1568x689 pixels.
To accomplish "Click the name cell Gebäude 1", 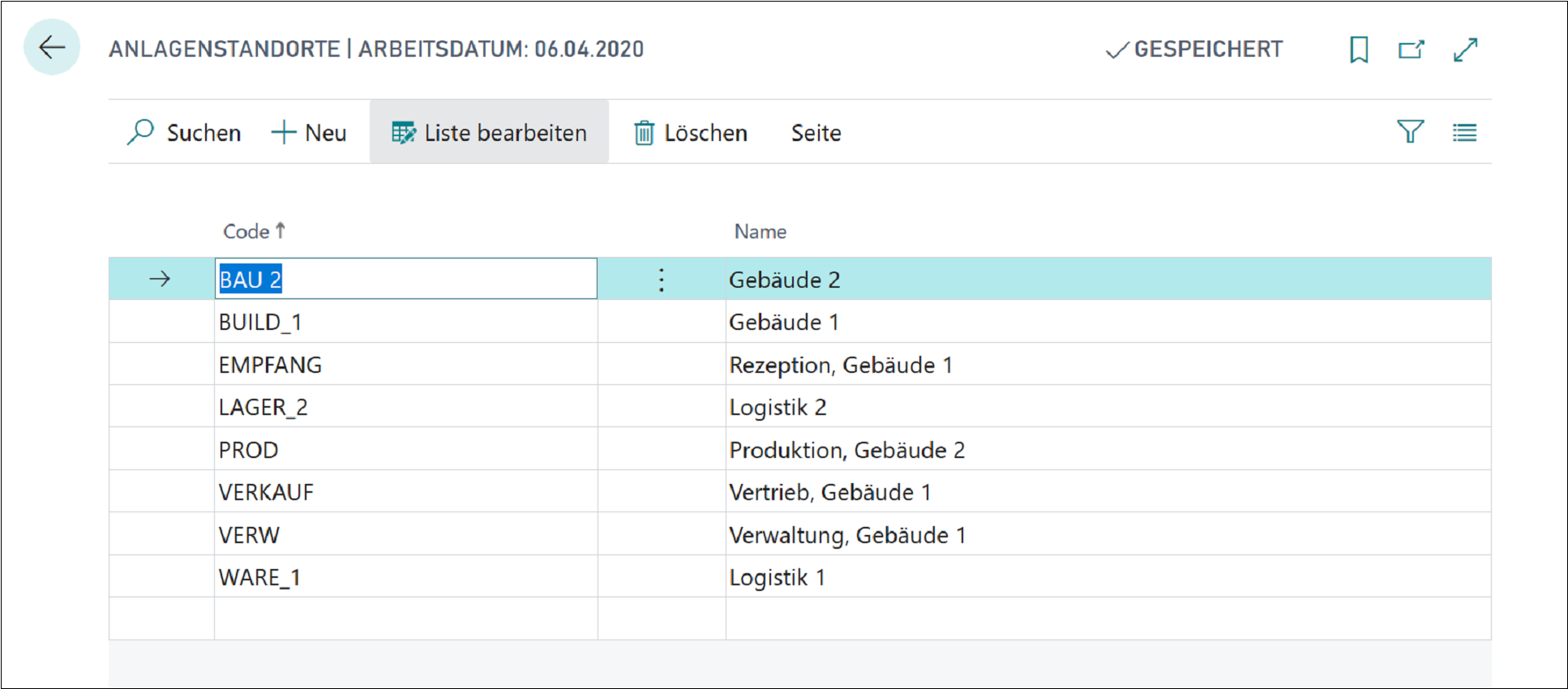I will [x=1108, y=322].
